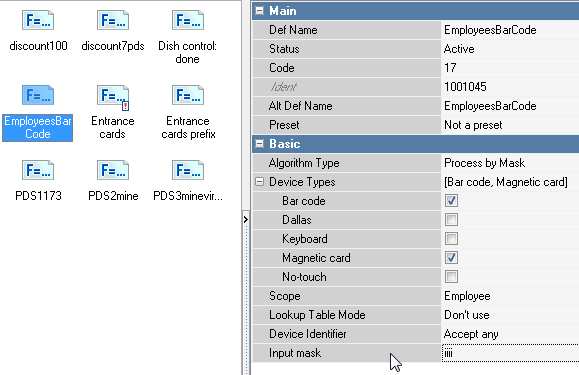The height and width of the screenshot is (375, 579).
Task: Click the EmployeesBarCode item icon
Action: point(38,95)
